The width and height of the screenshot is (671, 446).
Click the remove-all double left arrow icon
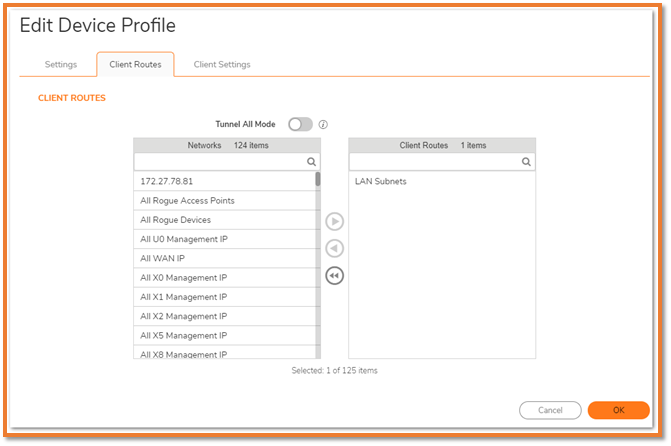335,276
